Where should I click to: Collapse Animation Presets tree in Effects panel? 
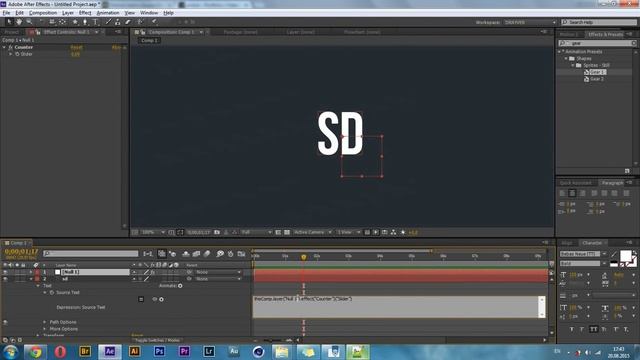click(560, 52)
